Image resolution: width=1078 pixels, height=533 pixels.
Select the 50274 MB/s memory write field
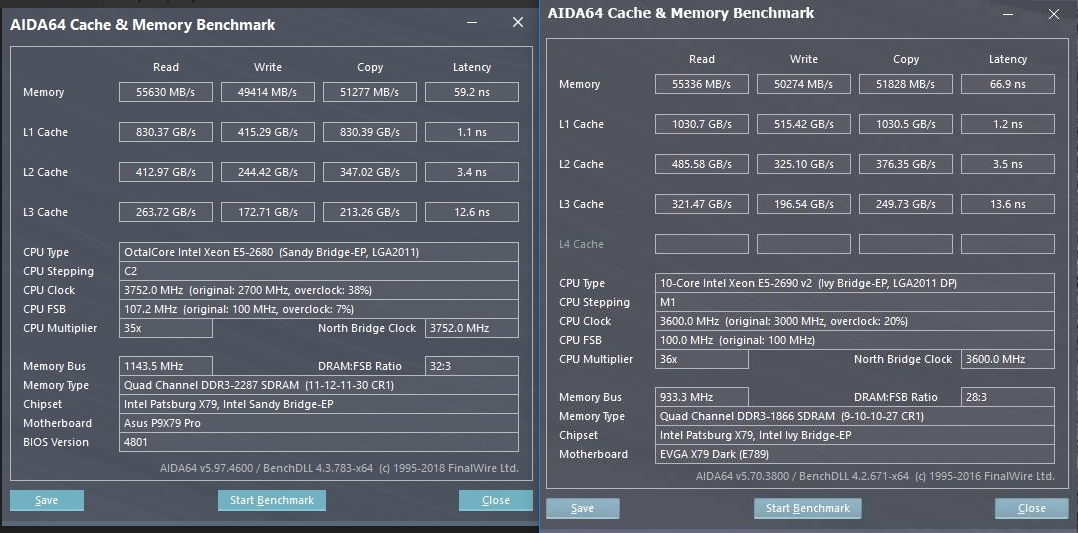(803, 84)
